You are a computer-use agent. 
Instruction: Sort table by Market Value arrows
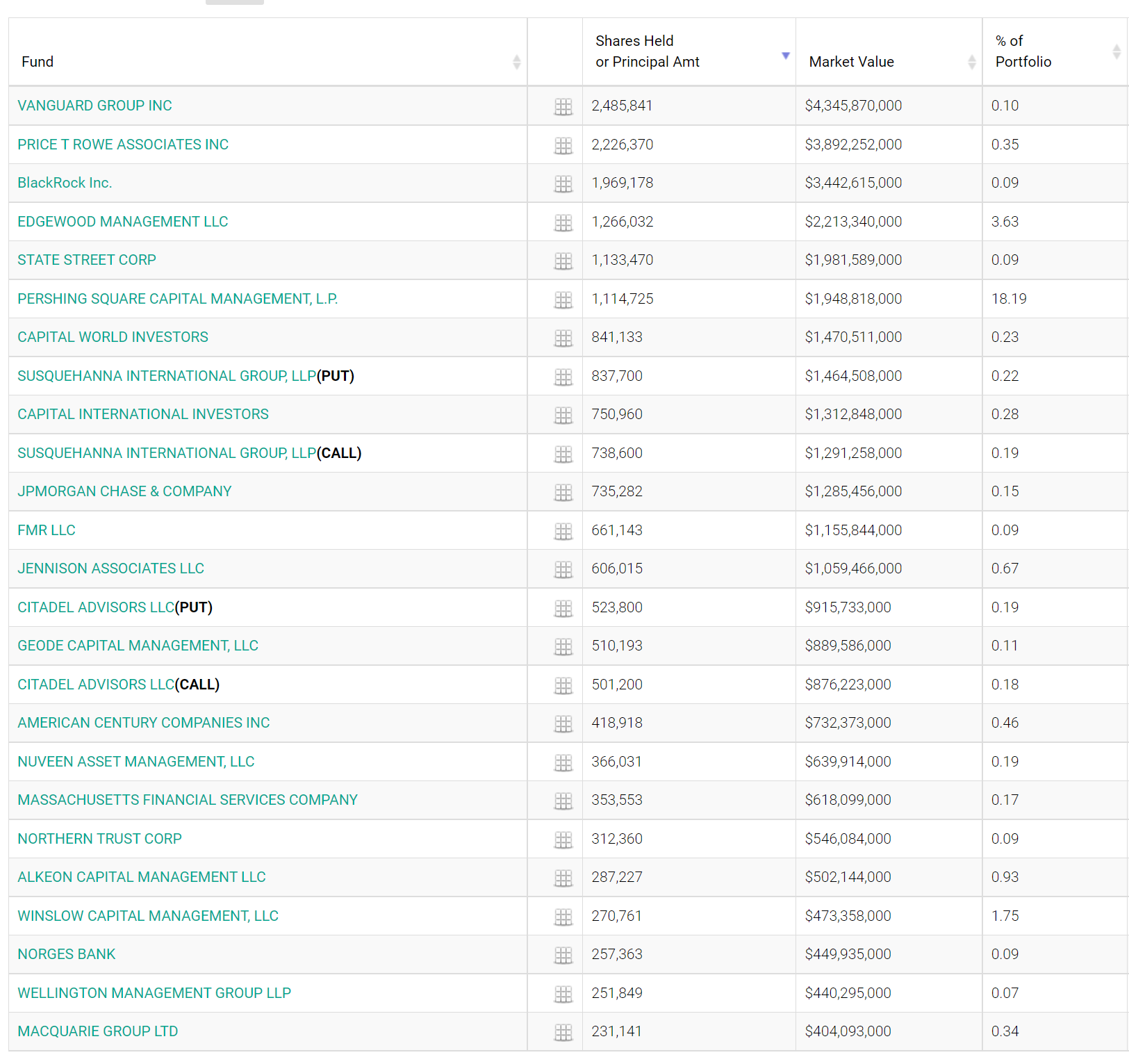pyautogui.click(x=972, y=62)
